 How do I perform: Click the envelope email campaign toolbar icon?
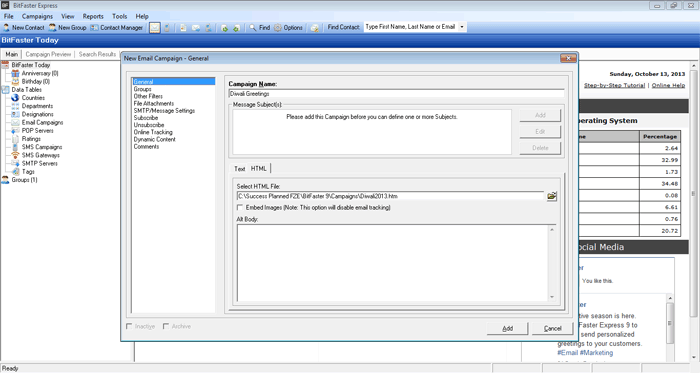tap(154, 28)
